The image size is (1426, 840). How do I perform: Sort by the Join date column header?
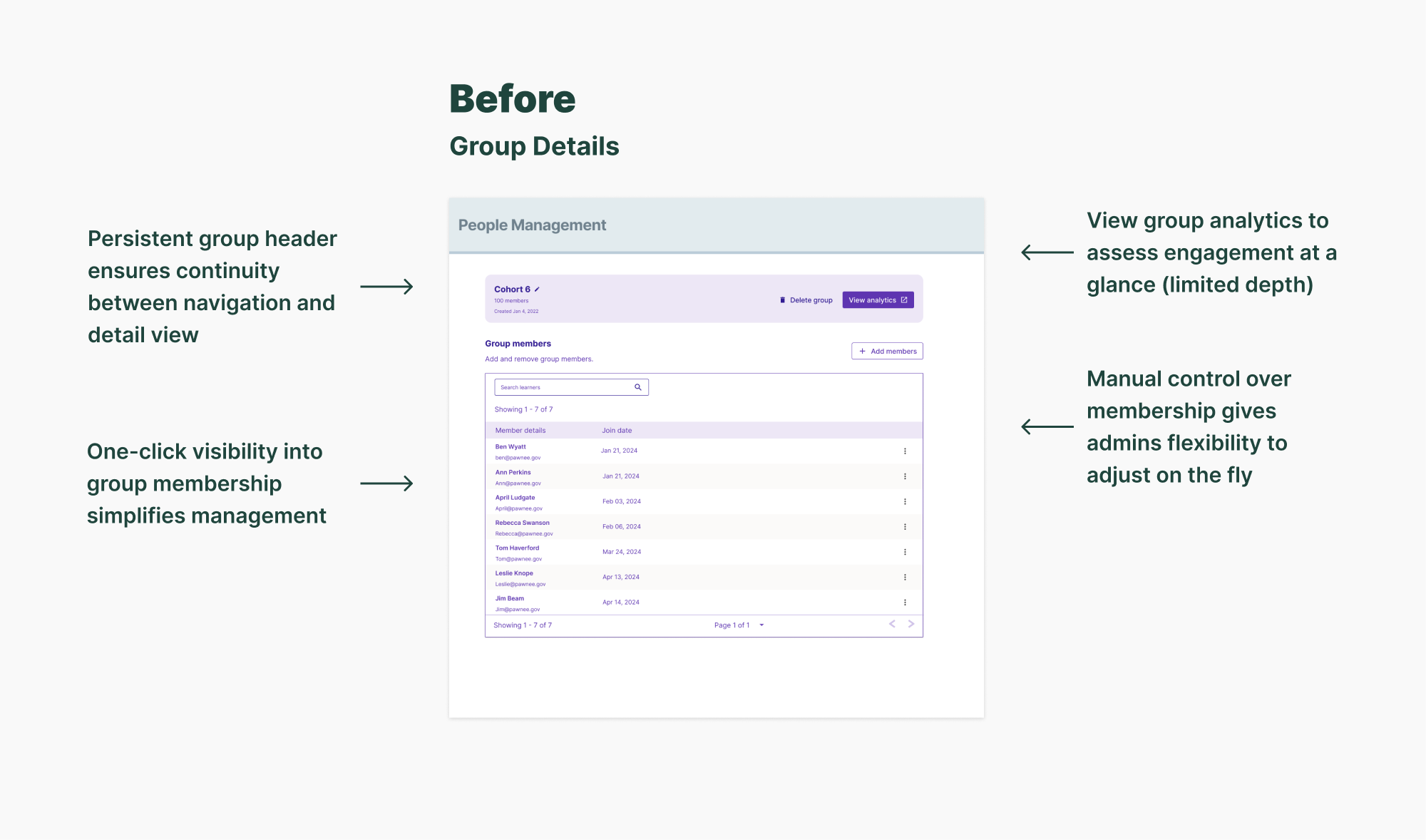(x=617, y=431)
